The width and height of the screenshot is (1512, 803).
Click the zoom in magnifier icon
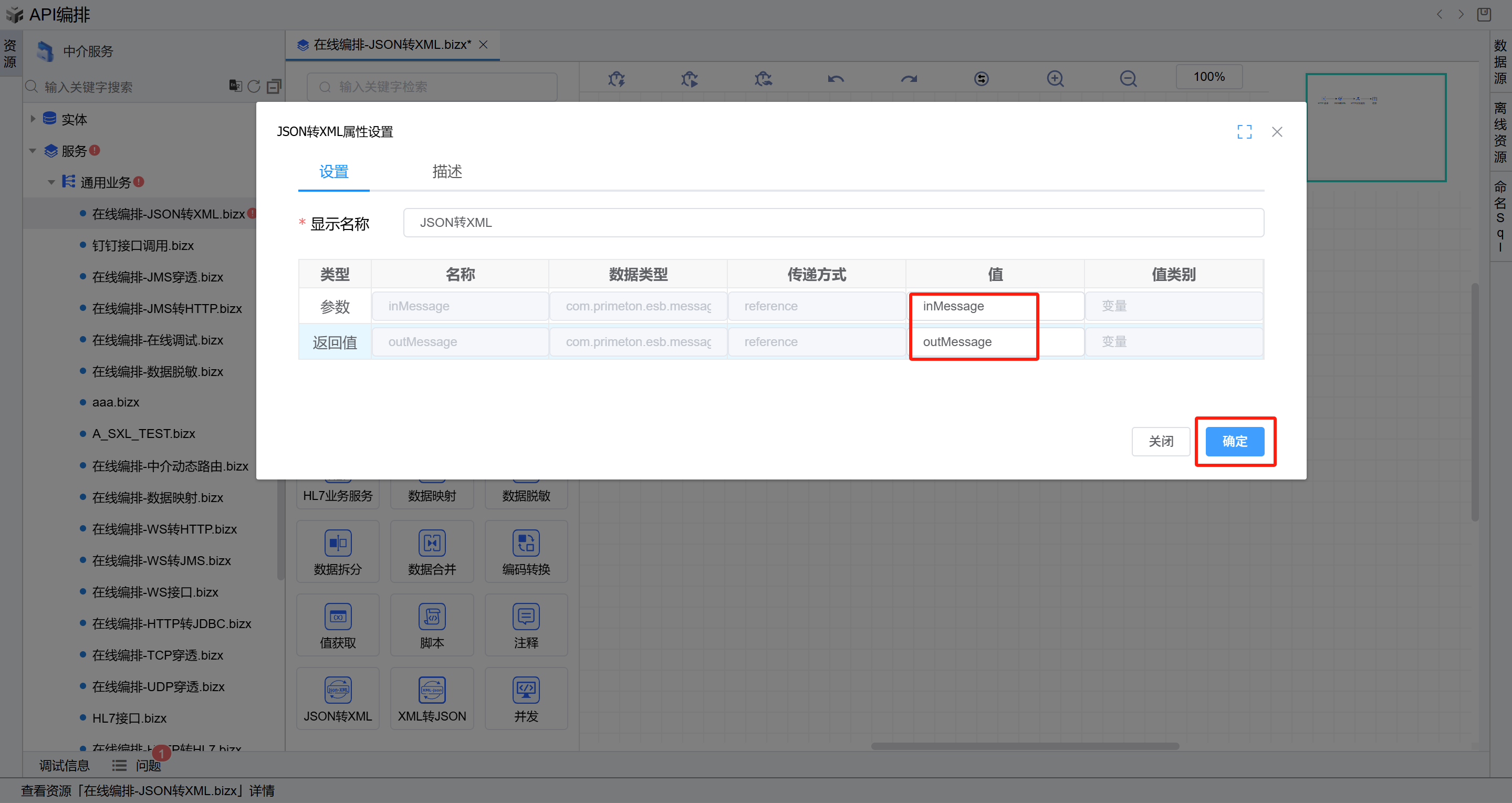(1055, 78)
